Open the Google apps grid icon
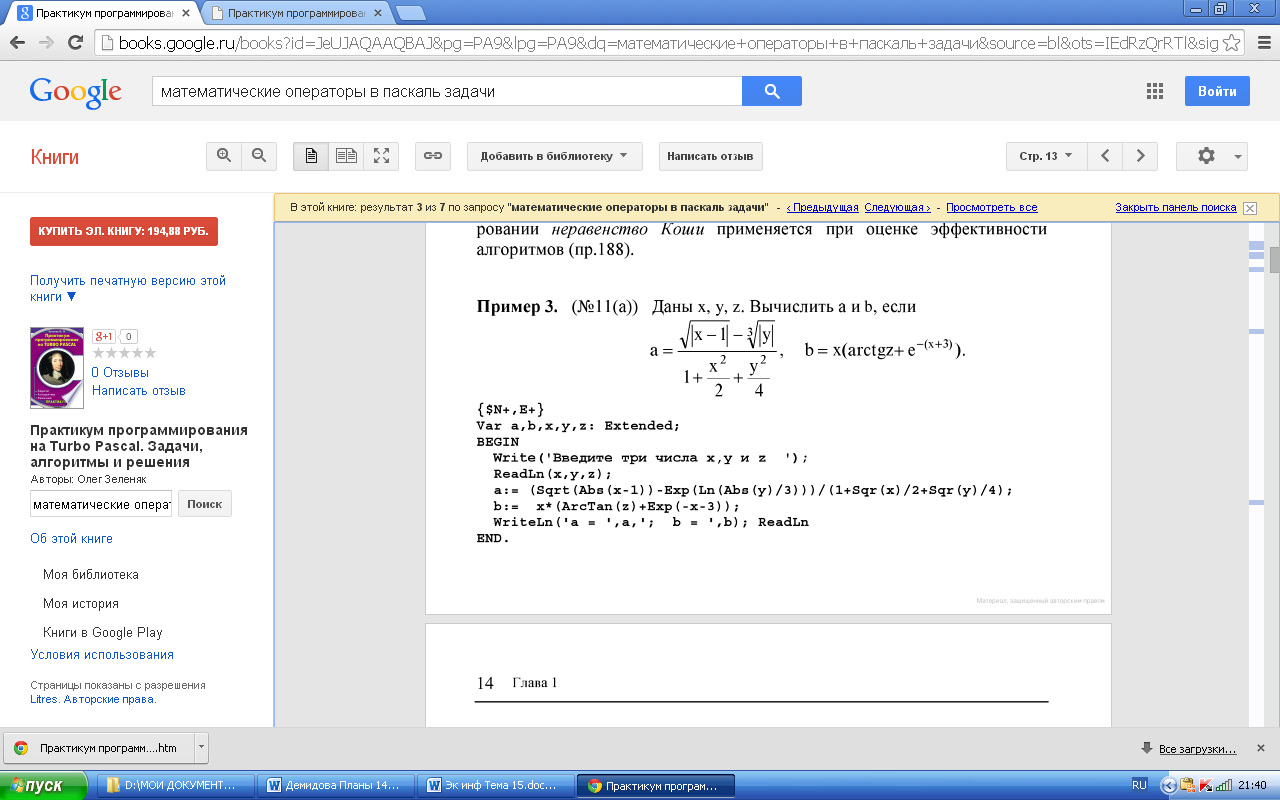The width and height of the screenshot is (1280, 800). (1155, 90)
